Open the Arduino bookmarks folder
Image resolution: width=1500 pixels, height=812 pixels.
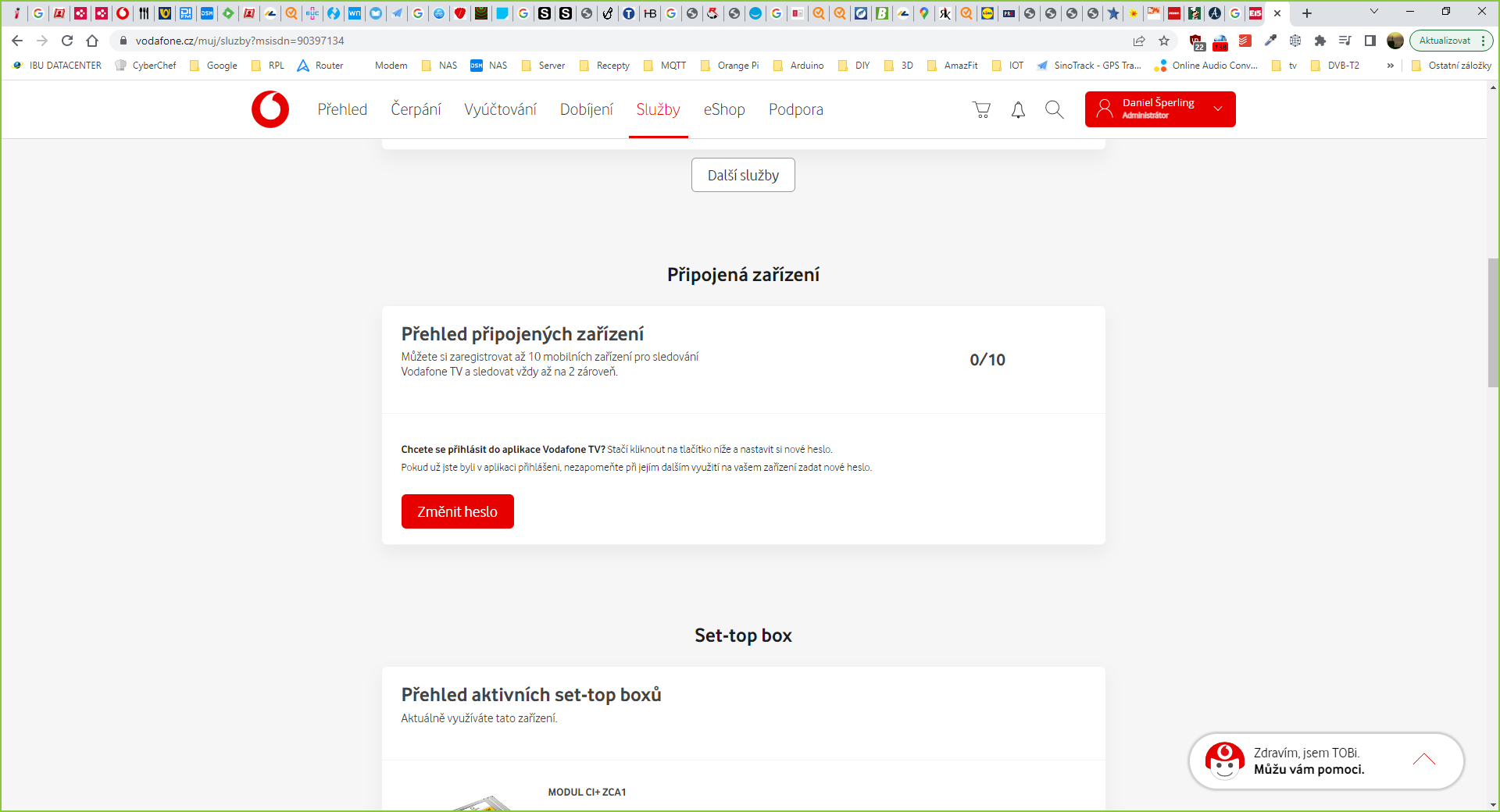coord(798,66)
